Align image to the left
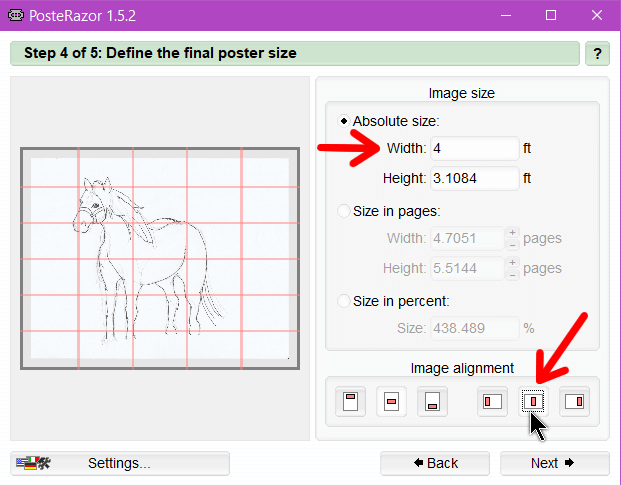621x485 pixels. coord(492,402)
